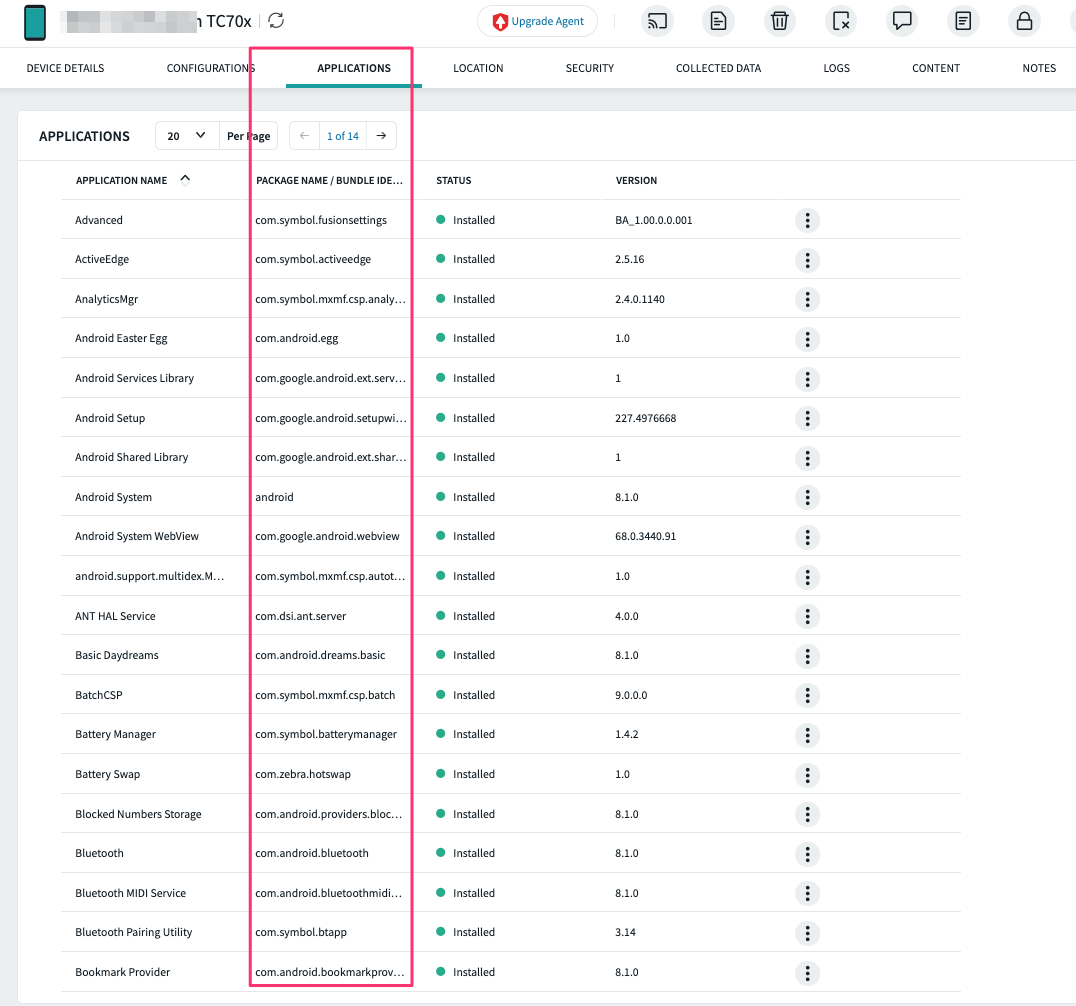This screenshot has width=1076, height=1006.
Task: Click the 1 of 14 page indicator
Action: pyautogui.click(x=343, y=136)
